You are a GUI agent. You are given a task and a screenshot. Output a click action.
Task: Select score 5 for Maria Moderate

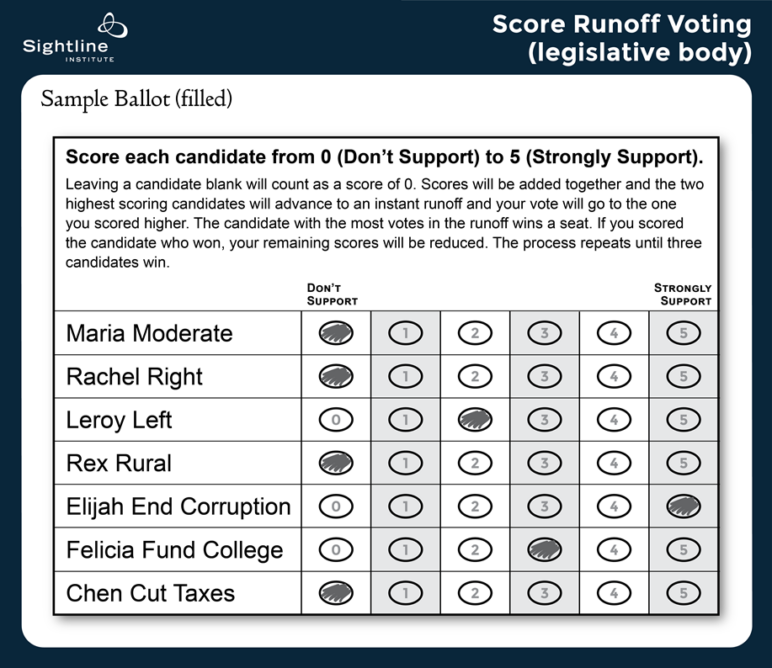point(683,333)
